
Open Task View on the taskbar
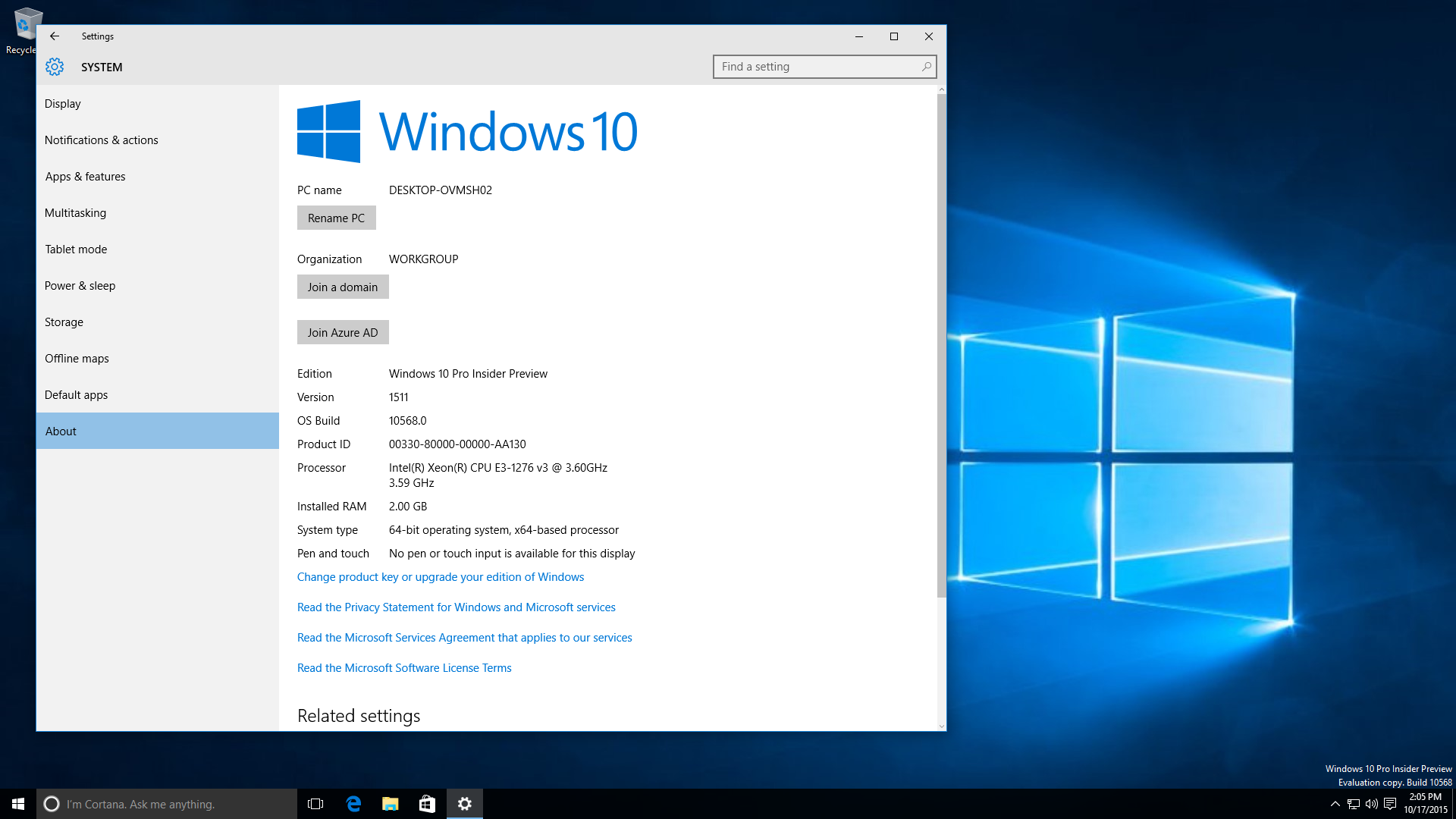(315, 803)
